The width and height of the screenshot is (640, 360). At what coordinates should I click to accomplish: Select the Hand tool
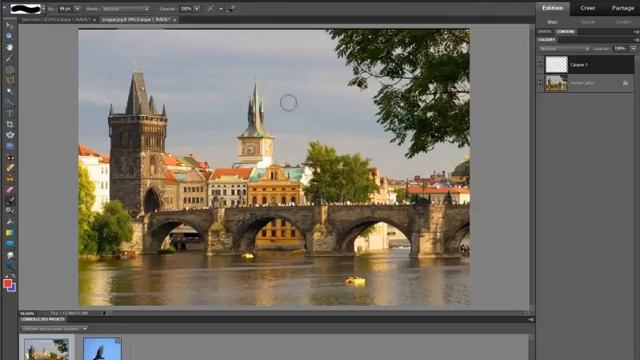click(9, 47)
